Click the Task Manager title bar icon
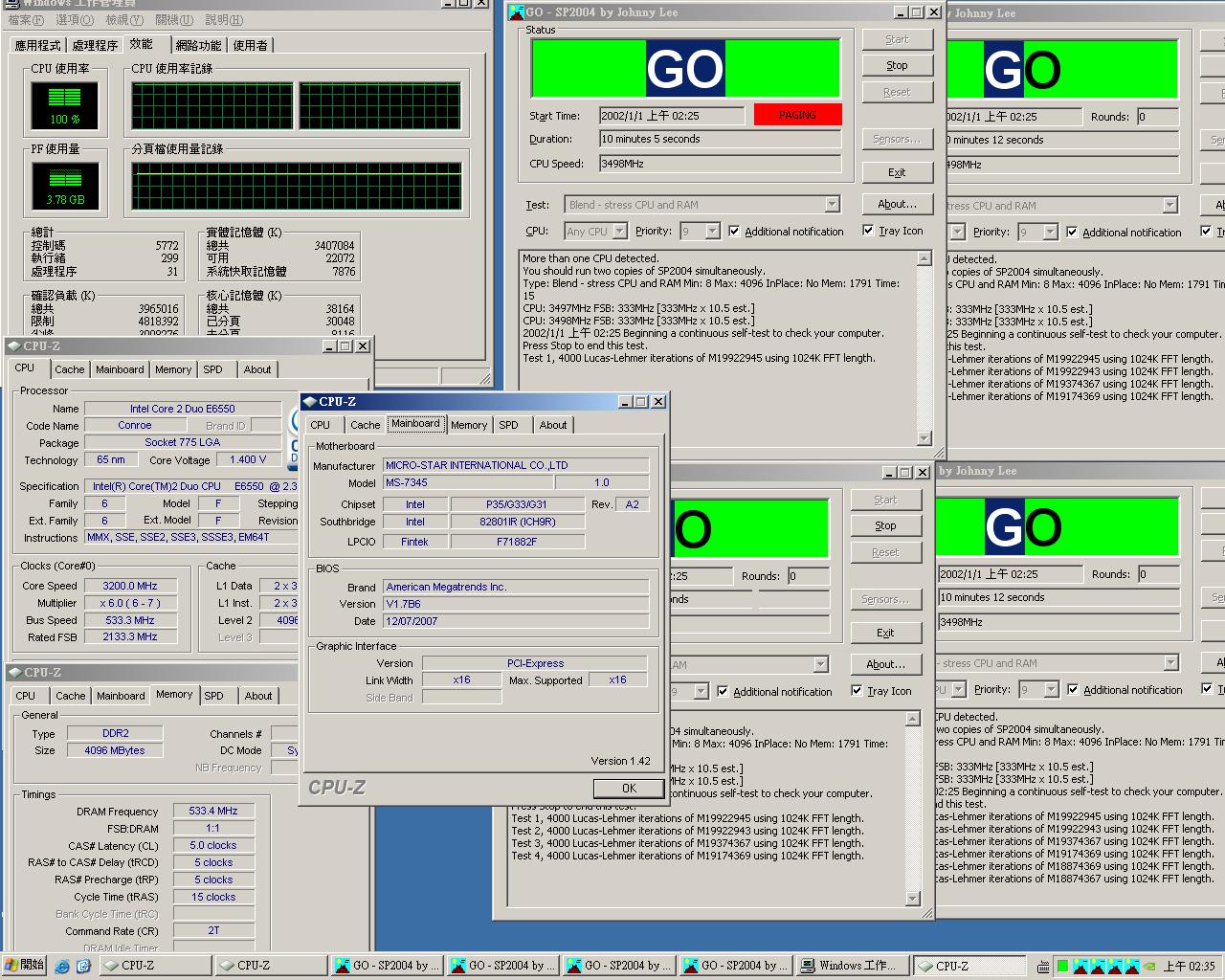This screenshot has width=1225, height=980. pos(11,3)
